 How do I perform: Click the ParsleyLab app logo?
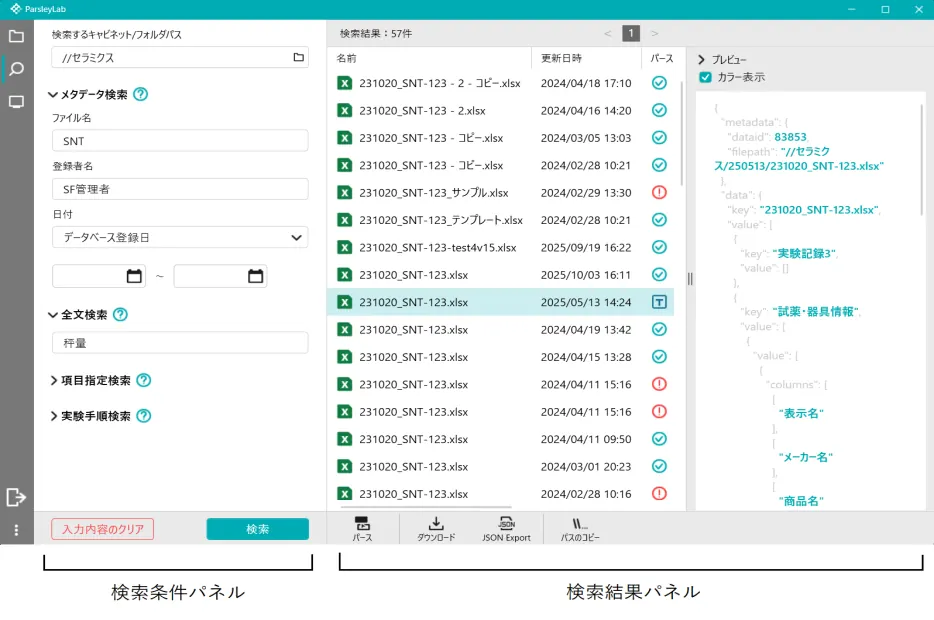15,9
